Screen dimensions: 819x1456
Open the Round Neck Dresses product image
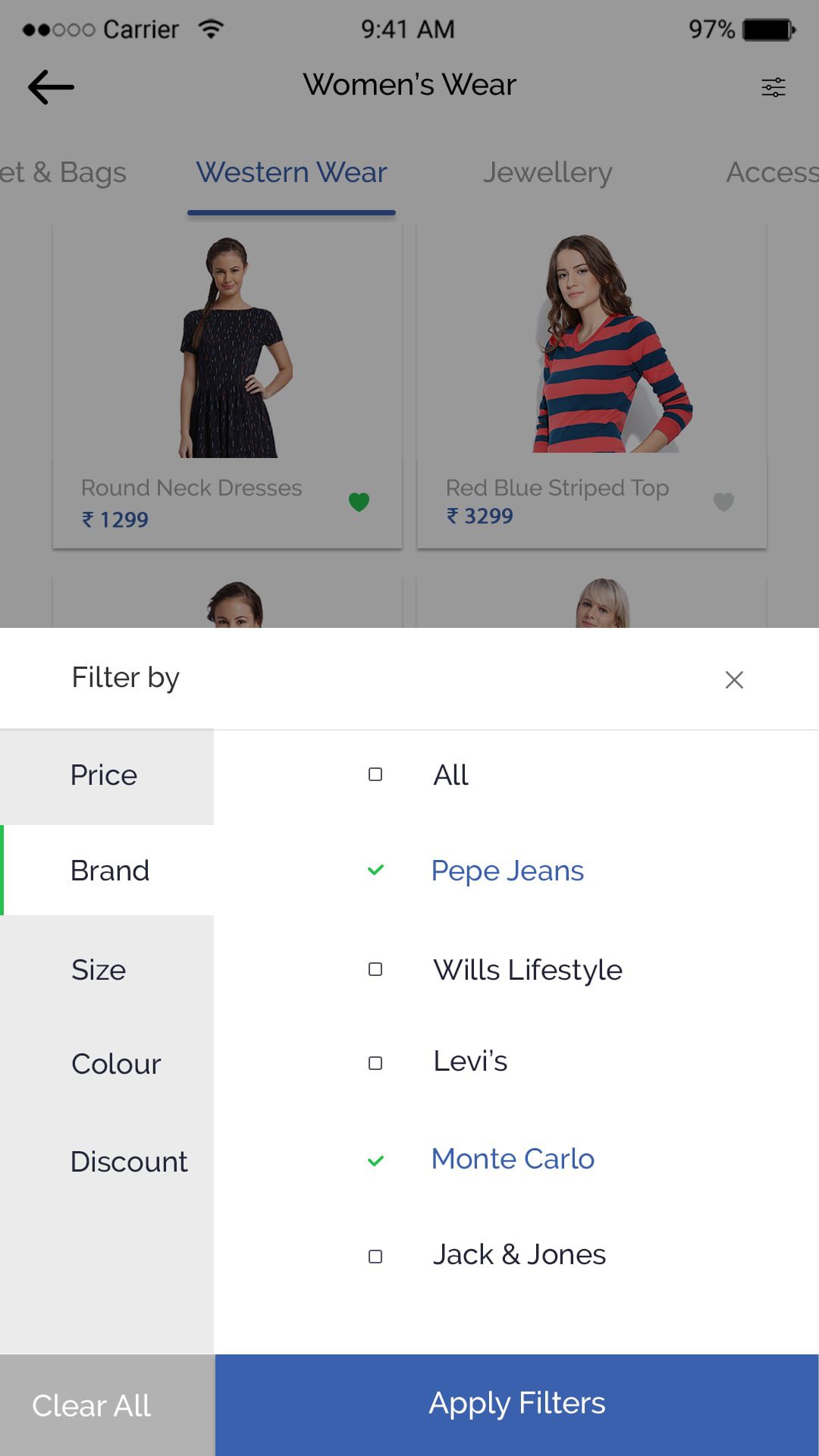coord(229,347)
